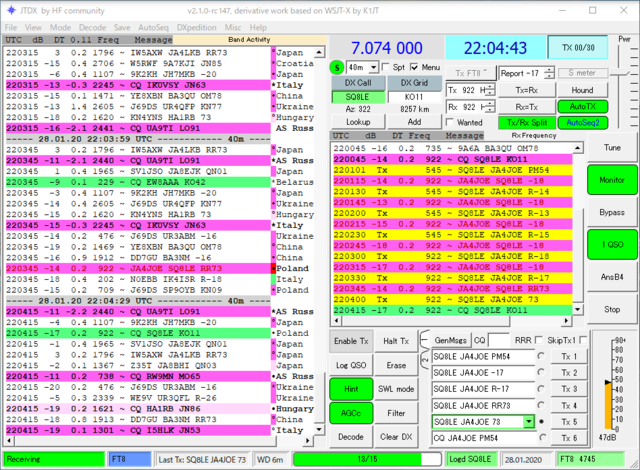Viewport: 640px width, 470px height.
Task: Select radio for SQ8LE JA4JOE R-17 message
Action: tap(541, 388)
